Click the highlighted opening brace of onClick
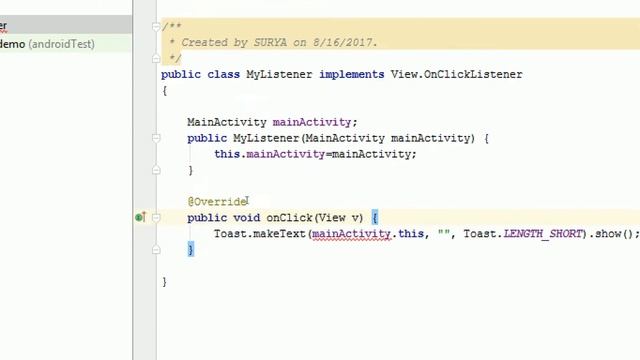This screenshot has width=640, height=360. click(x=375, y=218)
